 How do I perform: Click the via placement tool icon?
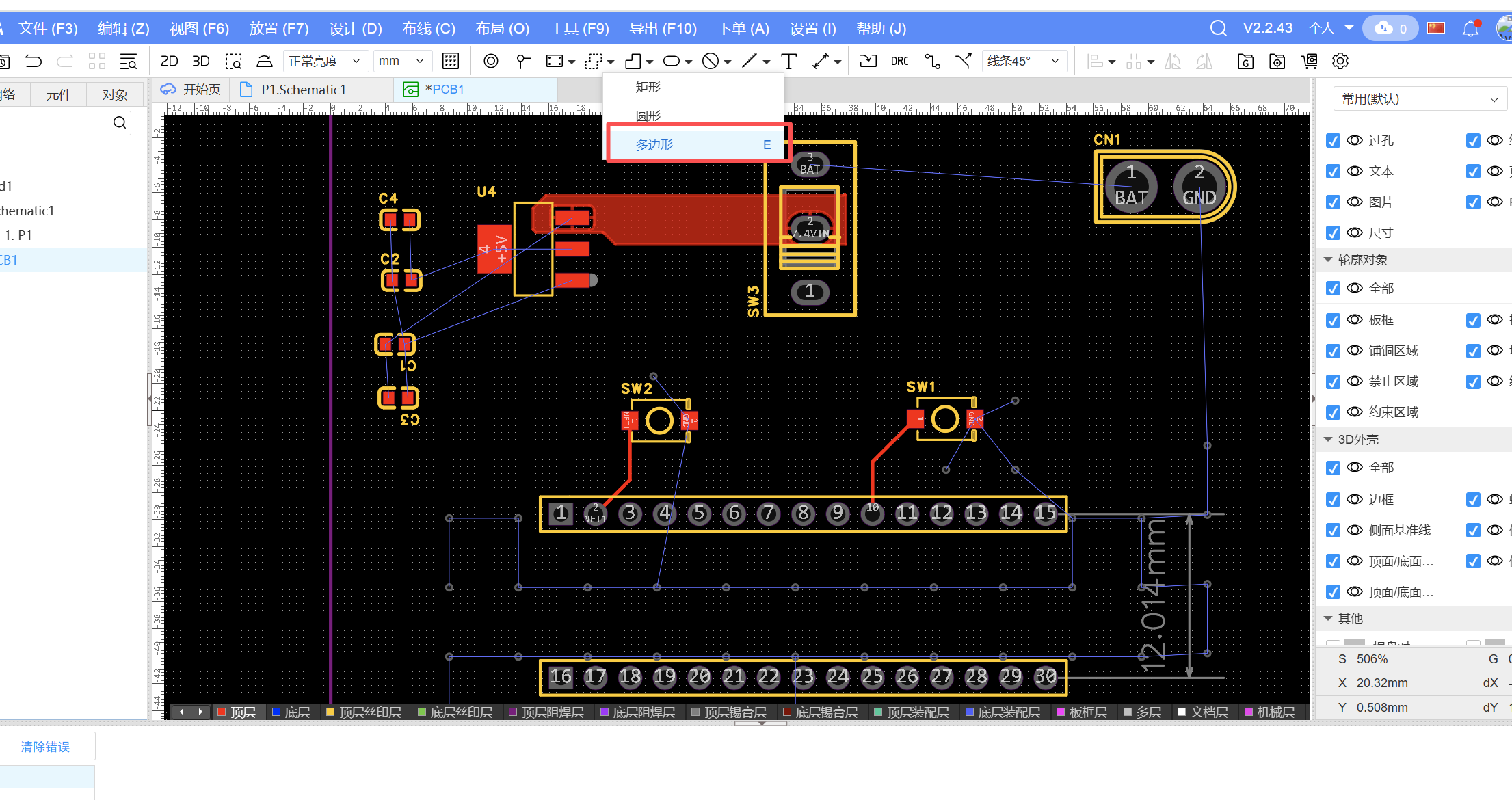tap(490, 62)
